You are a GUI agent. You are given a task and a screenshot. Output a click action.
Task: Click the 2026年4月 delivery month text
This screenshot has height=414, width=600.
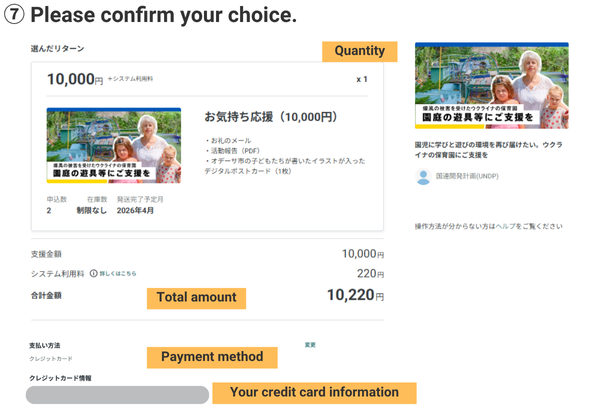137,211
